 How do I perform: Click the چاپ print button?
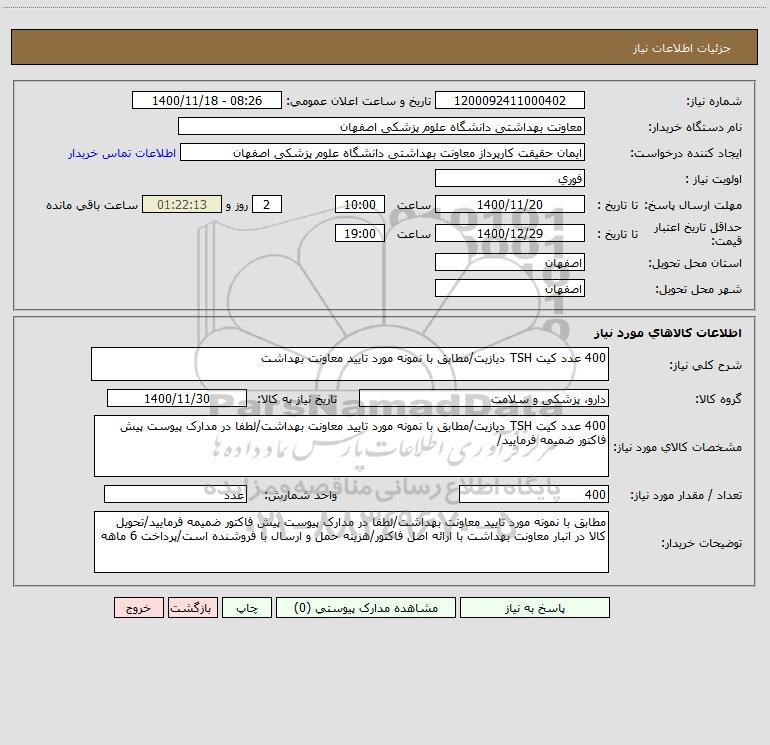tap(247, 608)
